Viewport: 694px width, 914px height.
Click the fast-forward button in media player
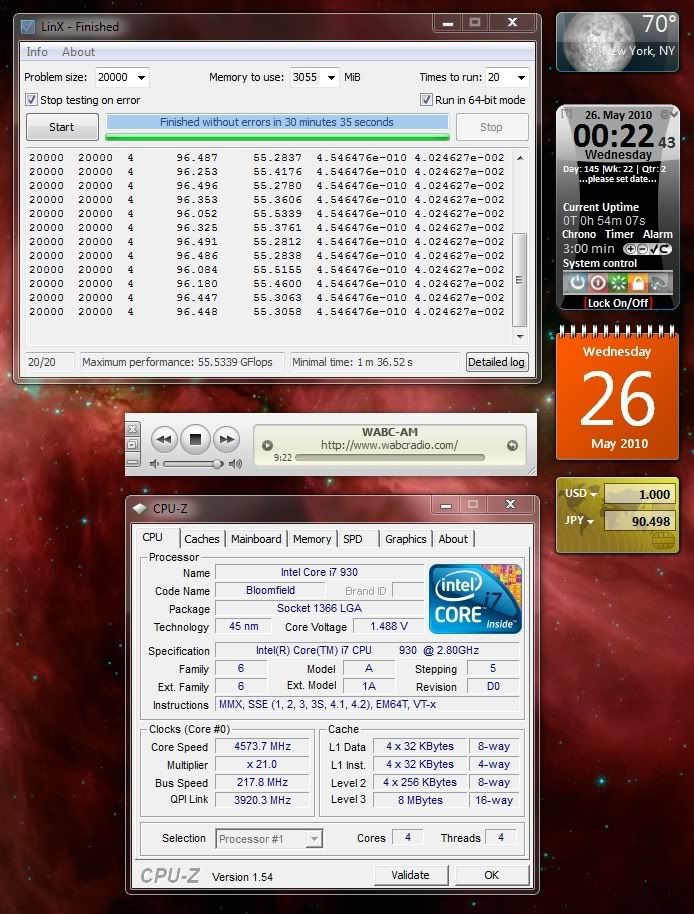[227, 438]
